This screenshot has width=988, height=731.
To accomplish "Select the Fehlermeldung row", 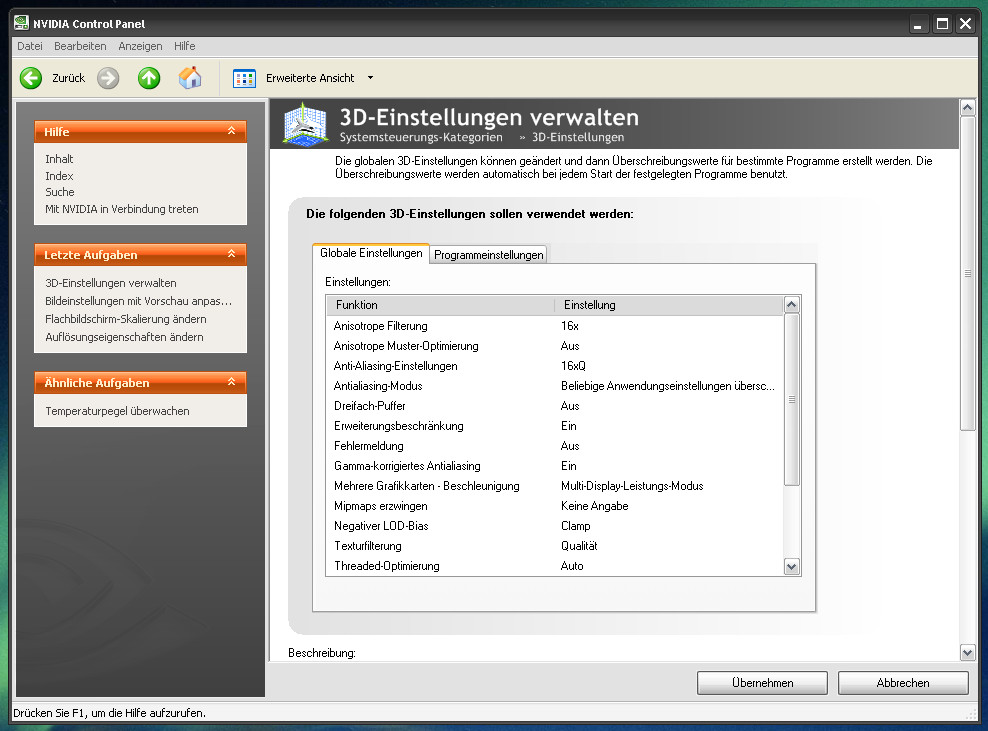I will click(x=555, y=446).
